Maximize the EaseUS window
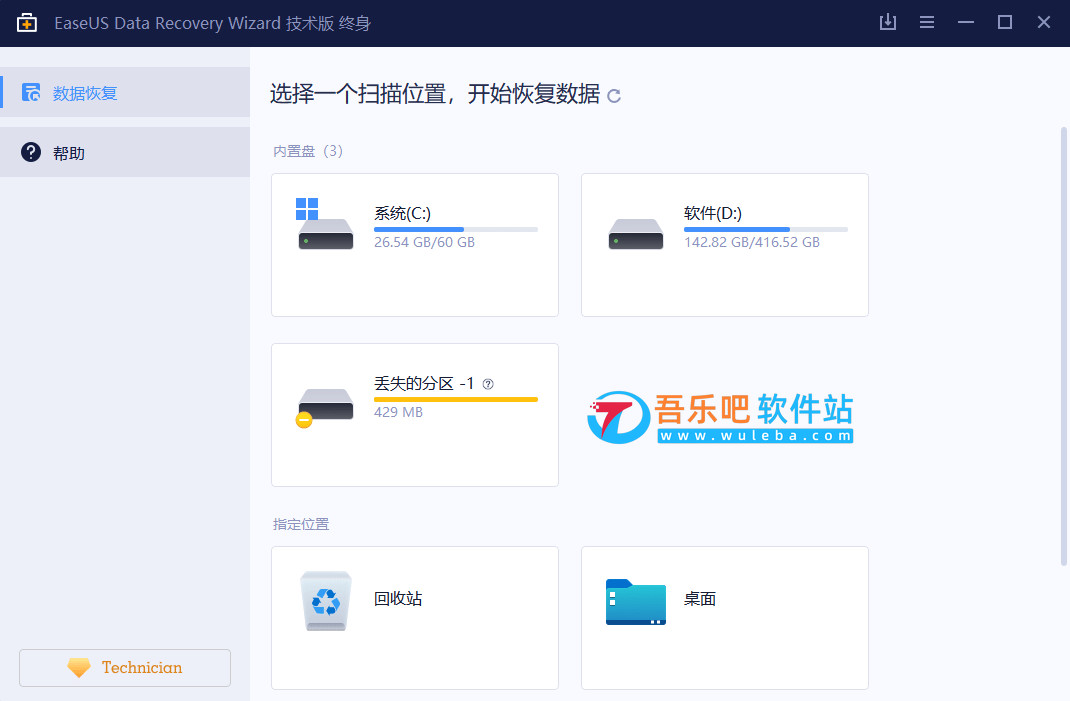Image resolution: width=1070 pixels, height=701 pixels. tap(1004, 23)
